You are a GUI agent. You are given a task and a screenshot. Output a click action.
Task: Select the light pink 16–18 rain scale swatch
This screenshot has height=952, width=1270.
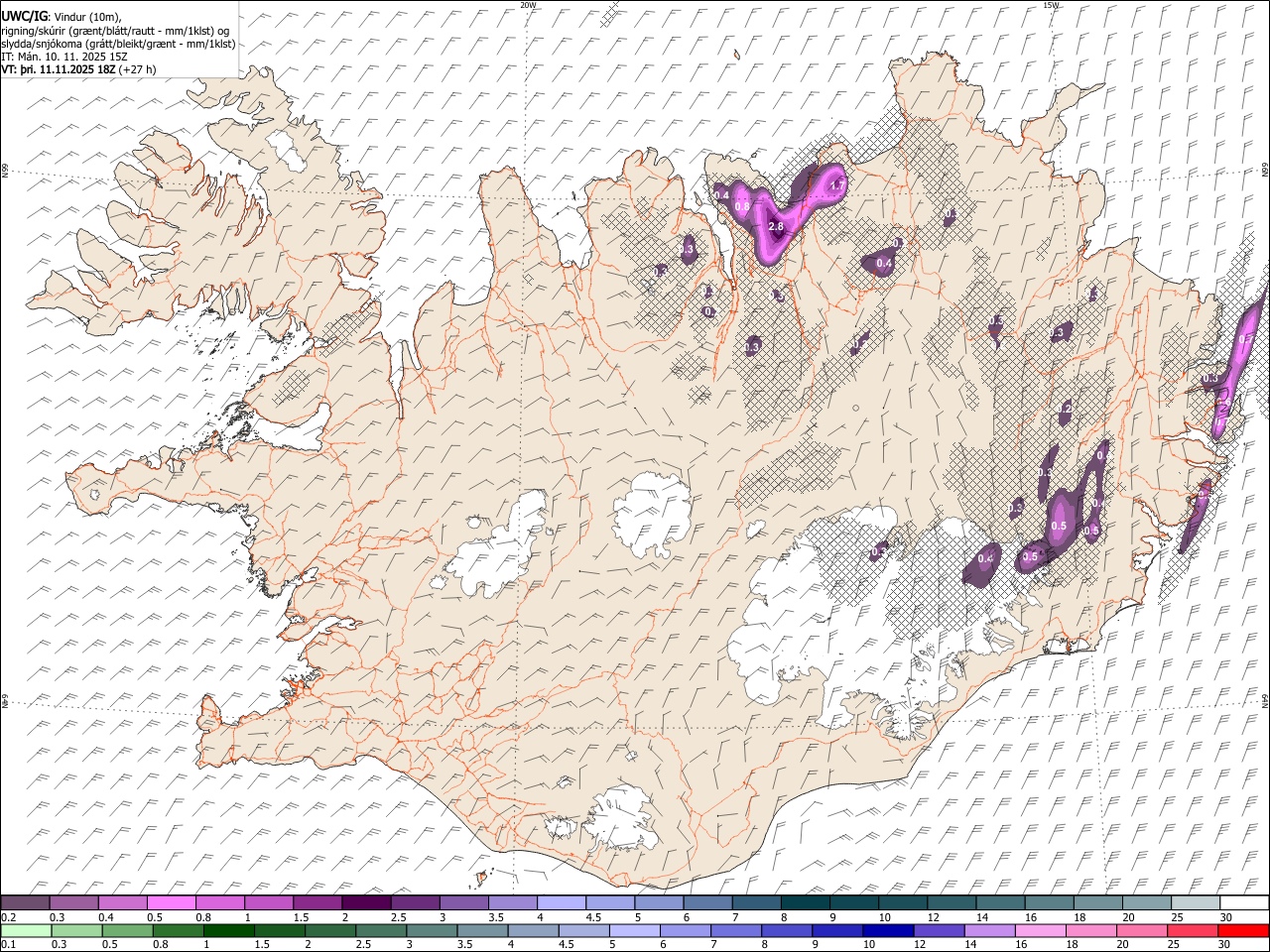point(1041,931)
